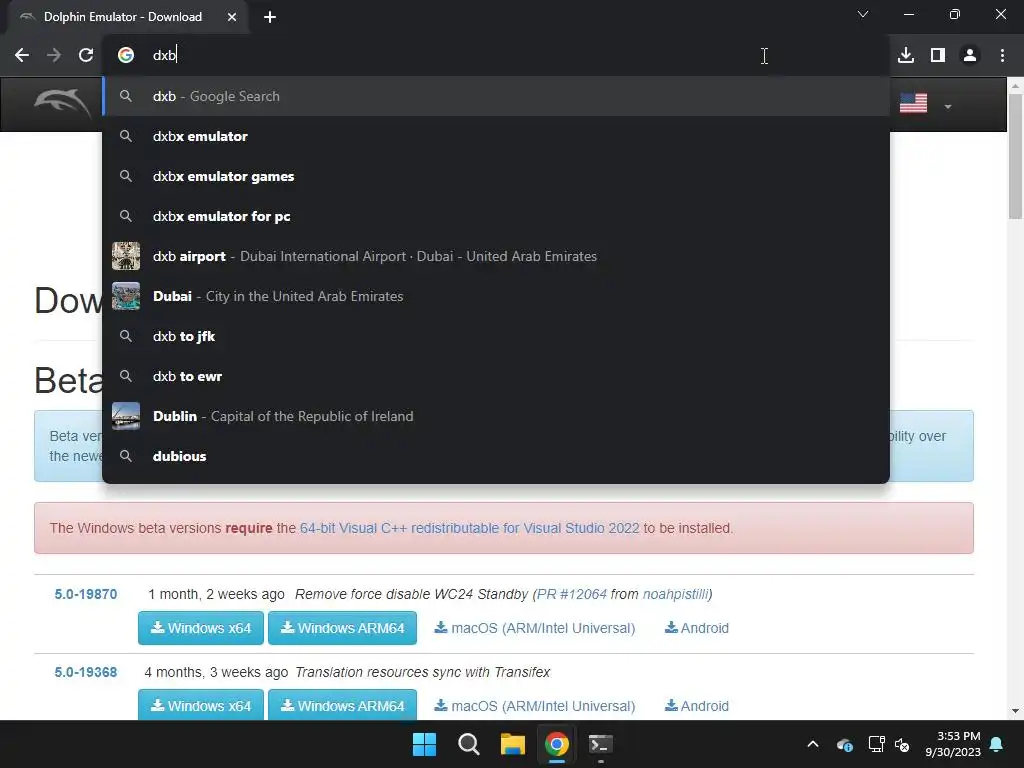This screenshot has height=768, width=1024.
Task: Click the dxb airport thumbnail image
Action: tap(126, 256)
